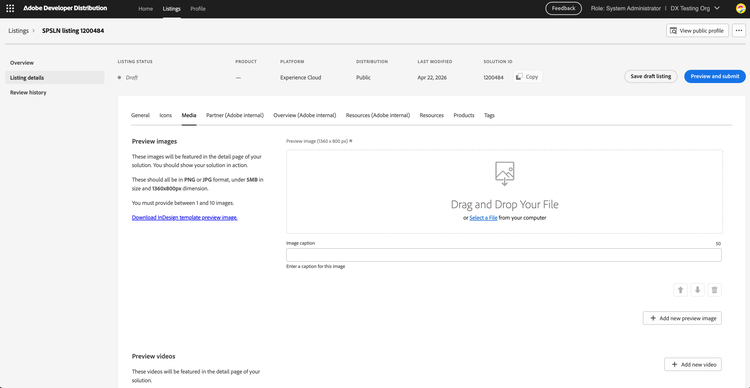Click the Feedback button
Image resolution: width=750 pixels, height=388 pixels.
point(563,8)
